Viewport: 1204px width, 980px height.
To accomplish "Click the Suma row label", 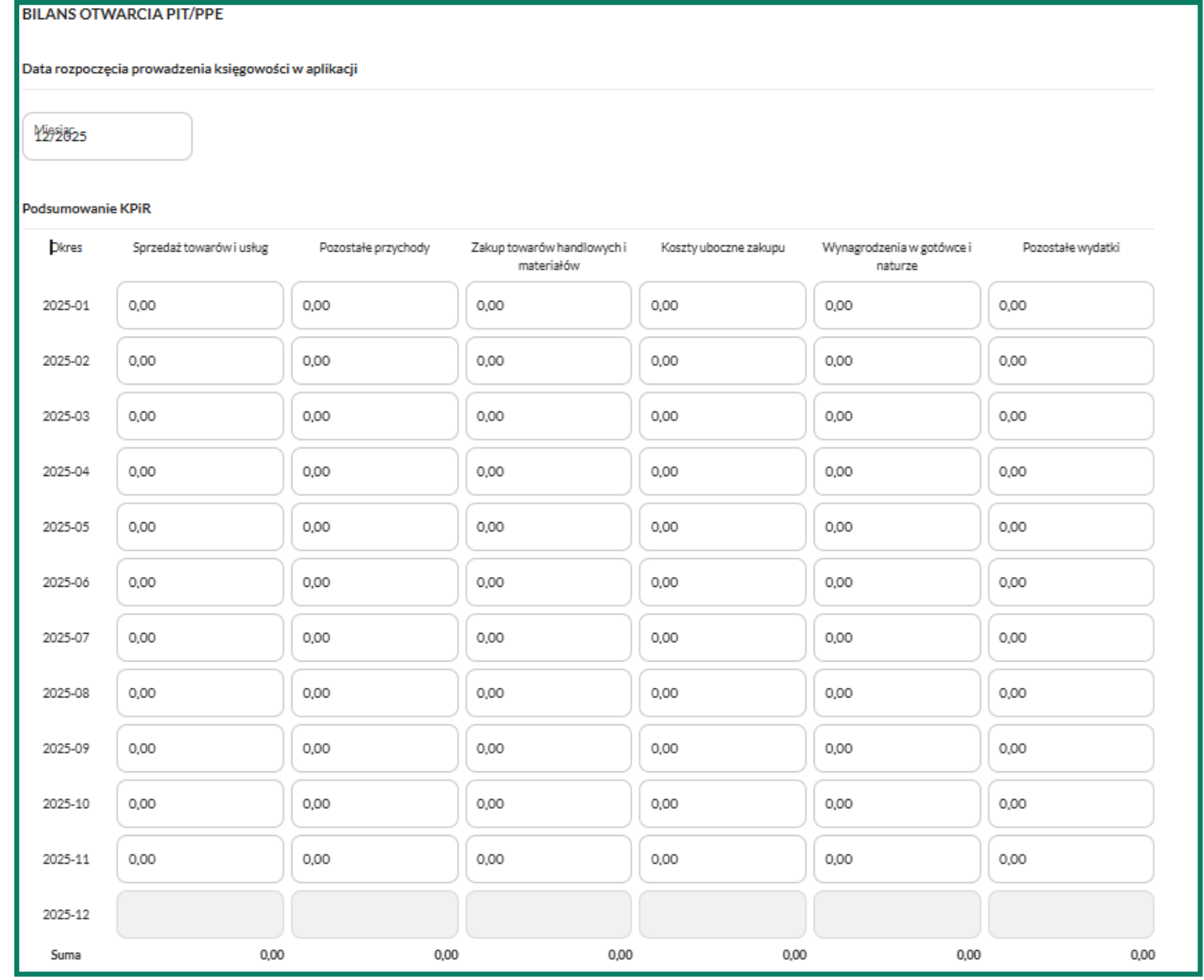I will click(x=66, y=955).
